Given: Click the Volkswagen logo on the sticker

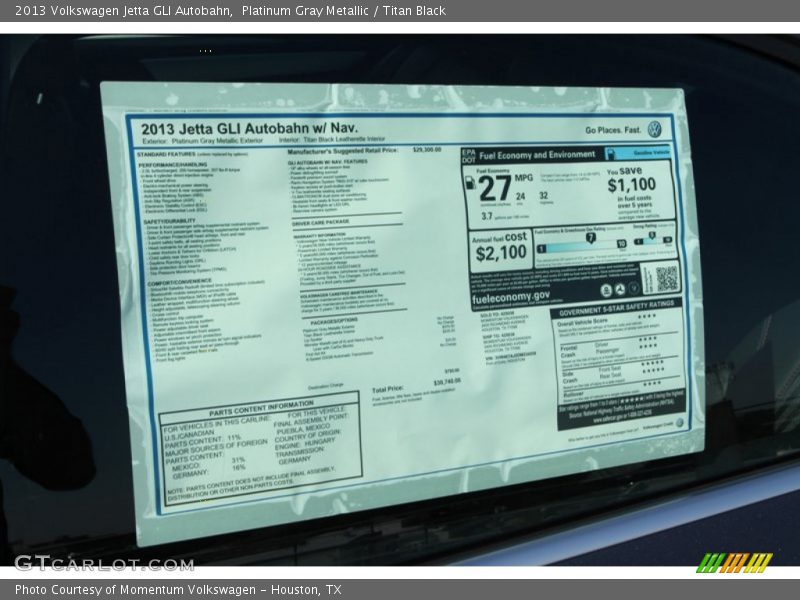Looking at the screenshot, I should (655, 130).
